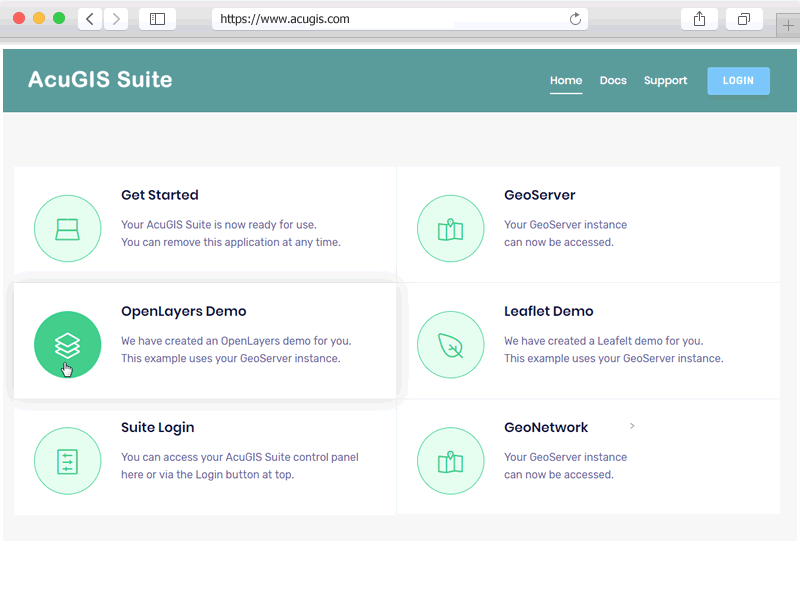Click the yellow minimize window button
800x590 pixels.
39,18
